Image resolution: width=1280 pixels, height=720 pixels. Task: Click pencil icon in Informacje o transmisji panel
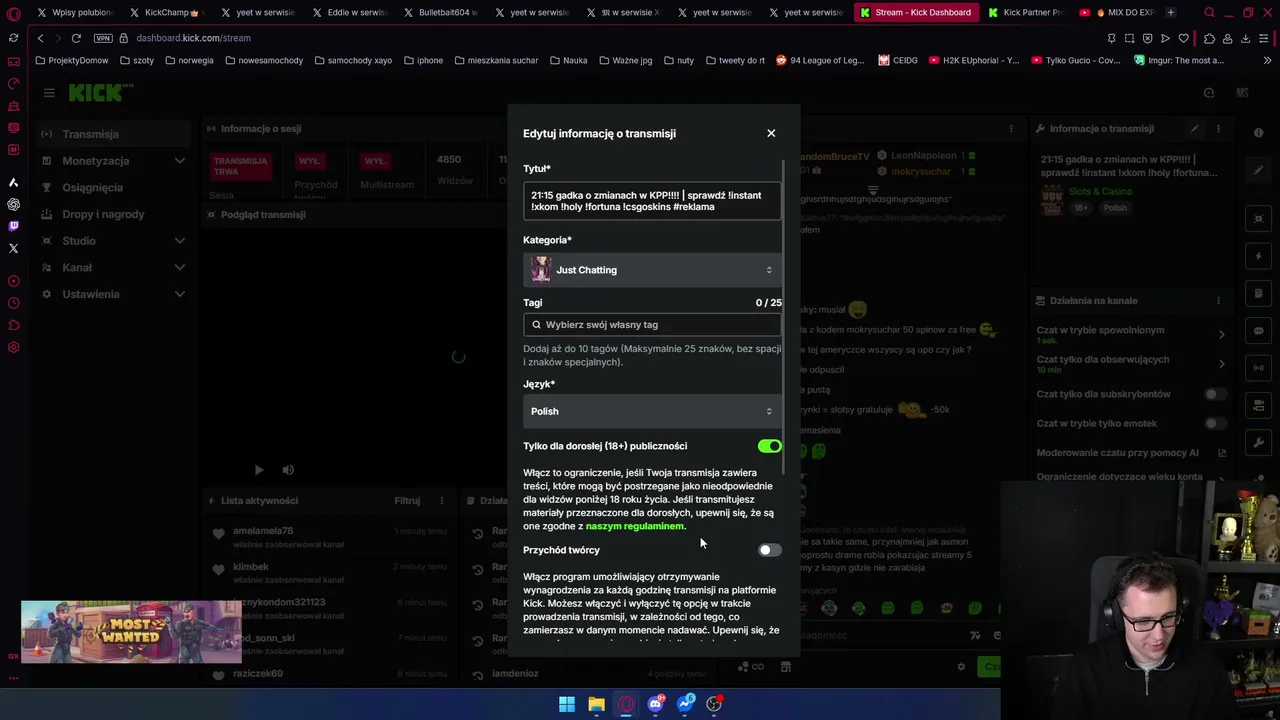1194,128
